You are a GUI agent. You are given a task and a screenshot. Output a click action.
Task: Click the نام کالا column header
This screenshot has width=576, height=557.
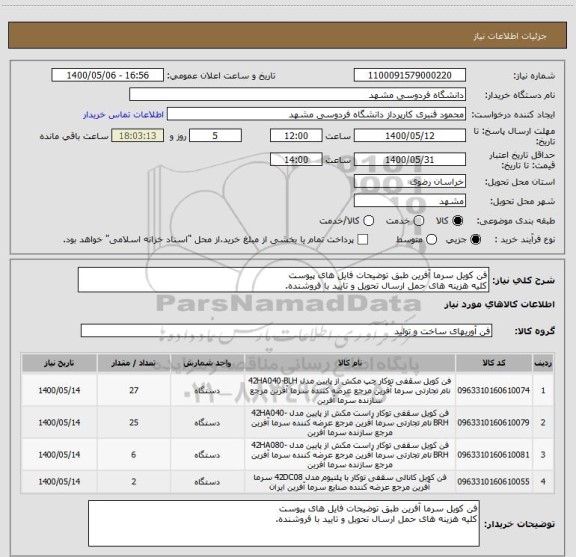point(350,363)
